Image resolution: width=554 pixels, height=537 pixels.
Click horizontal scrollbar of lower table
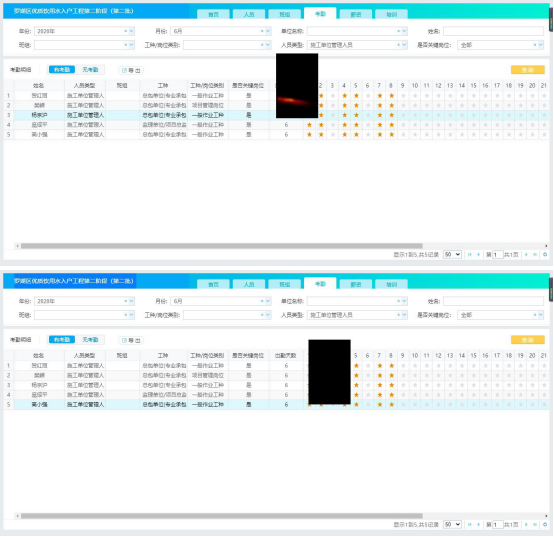pyautogui.click(x=222, y=515)
